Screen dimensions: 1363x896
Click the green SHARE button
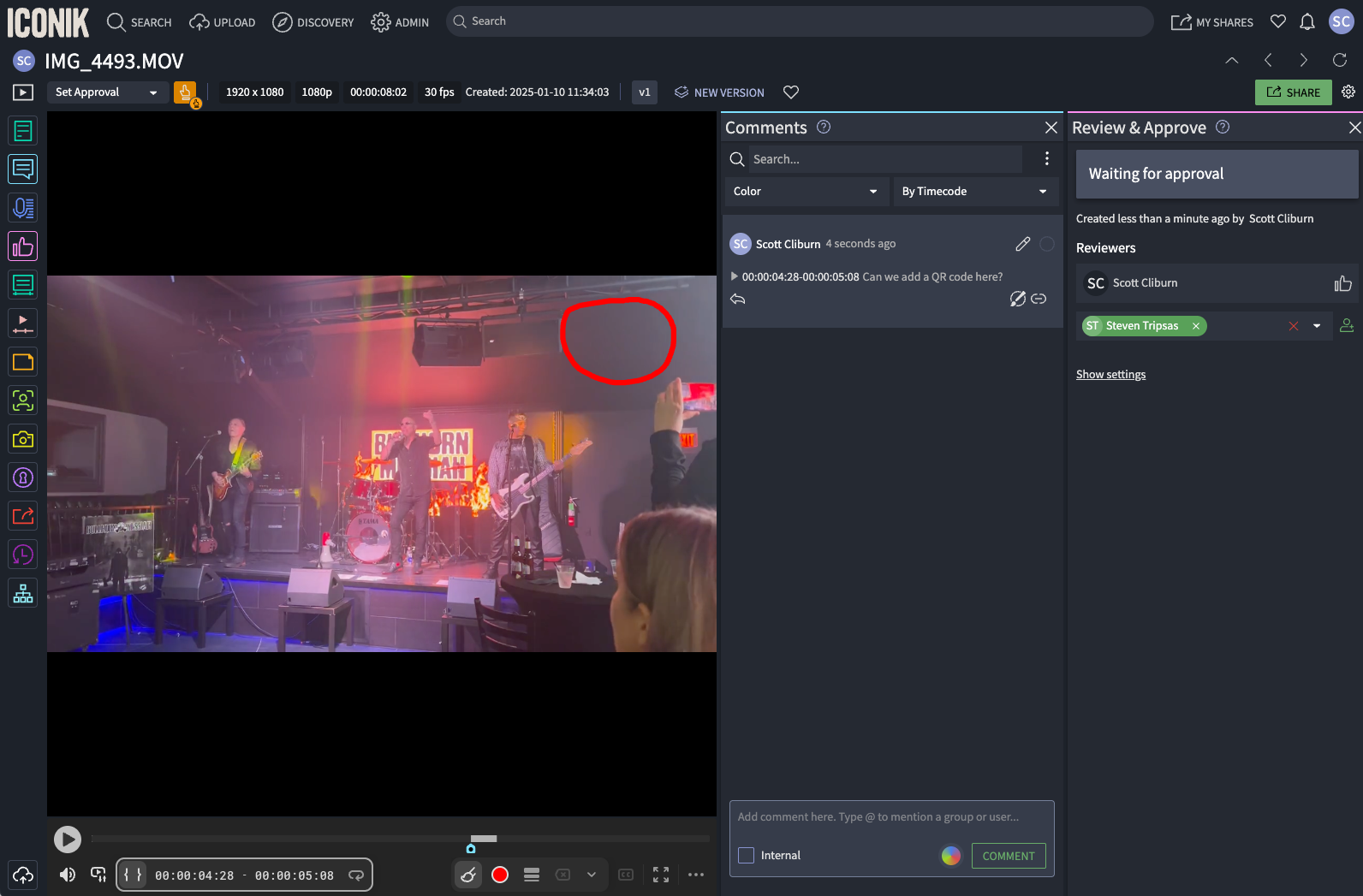[1293, 92]
